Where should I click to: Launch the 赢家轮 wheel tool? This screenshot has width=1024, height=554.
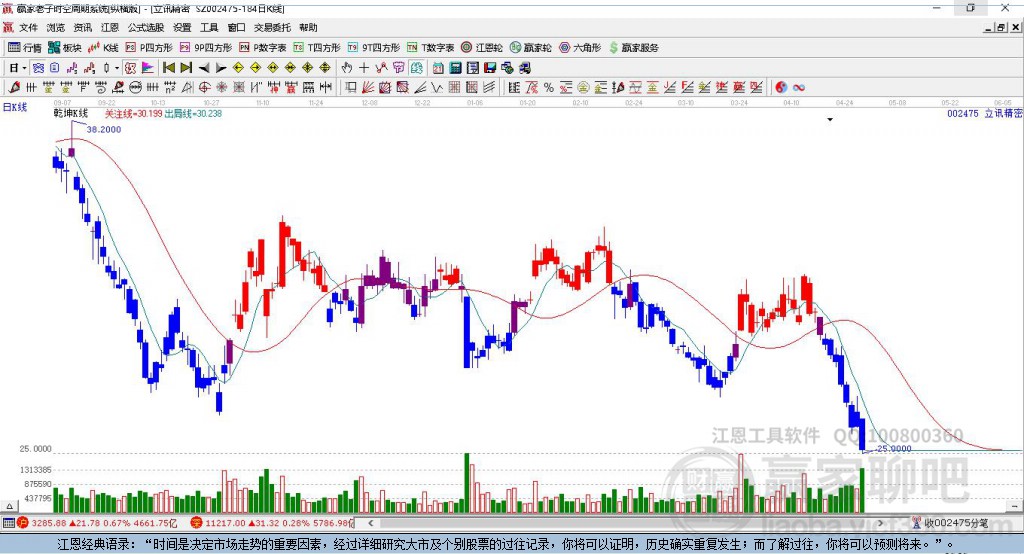pyautogui.click(x=530, y=48)
